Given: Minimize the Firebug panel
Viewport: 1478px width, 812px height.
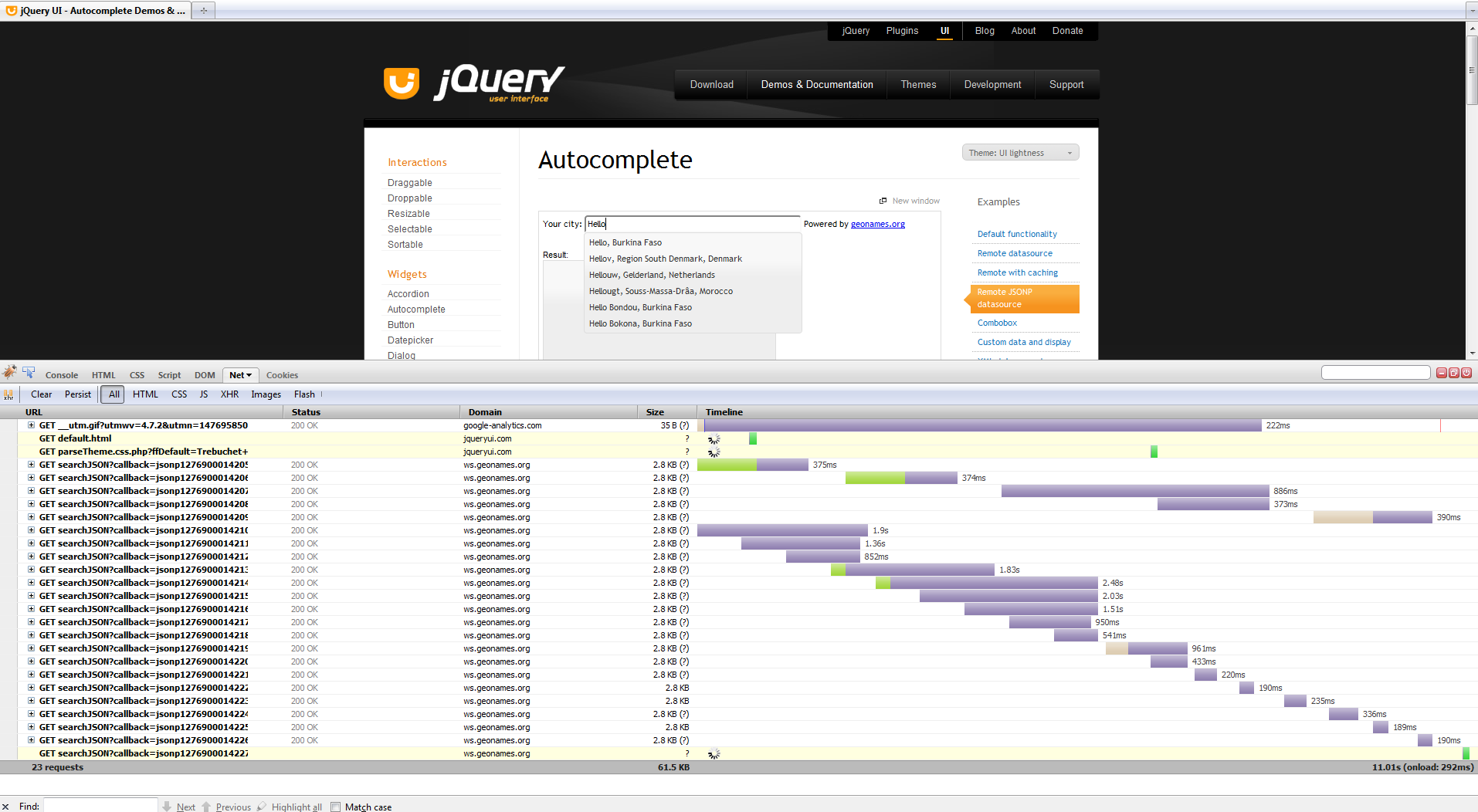Looking at the screenshot, I should click(x=1441, y=373).
